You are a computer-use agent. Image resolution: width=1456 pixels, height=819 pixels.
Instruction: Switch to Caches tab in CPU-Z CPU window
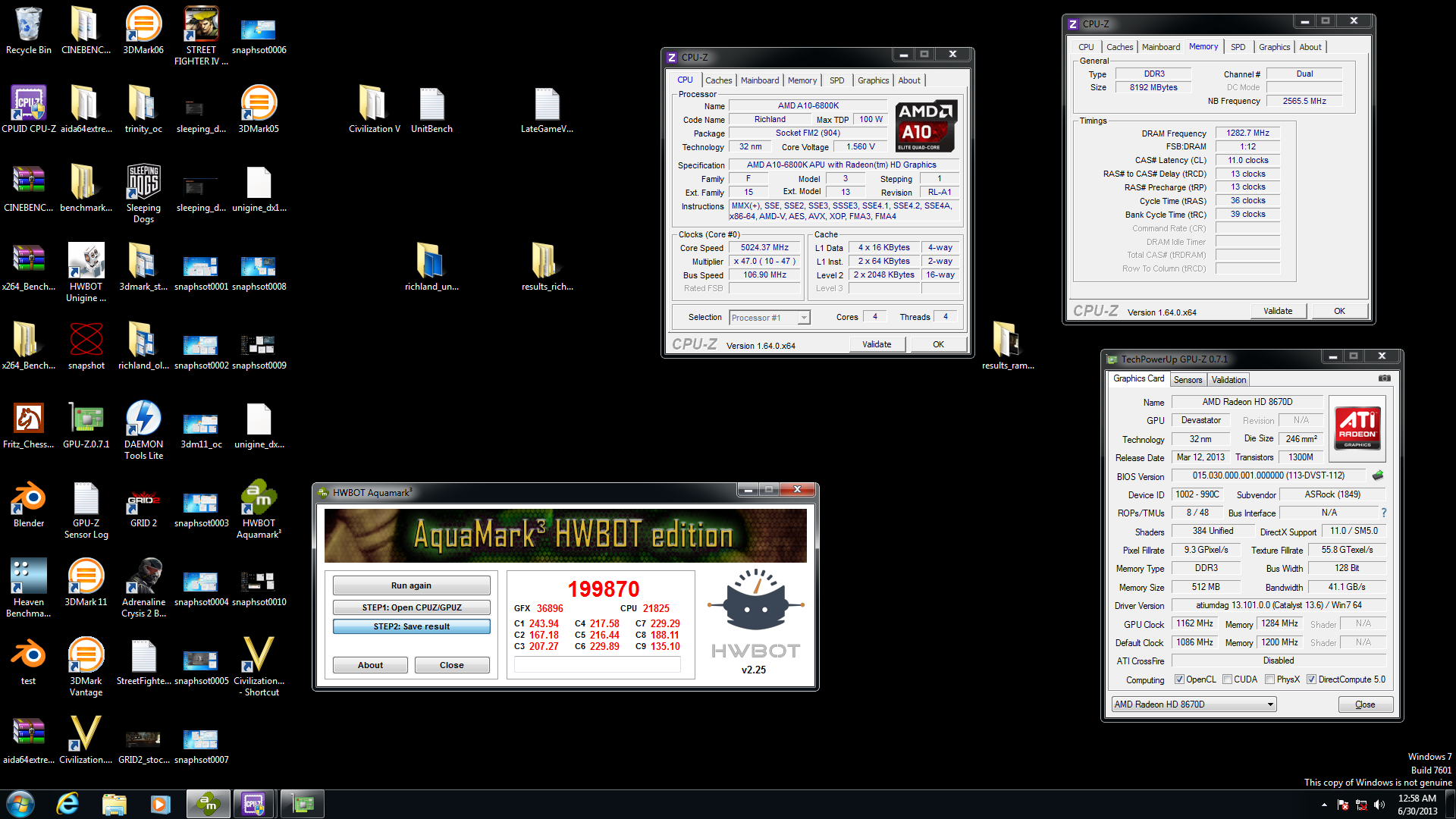coord(718,80)
